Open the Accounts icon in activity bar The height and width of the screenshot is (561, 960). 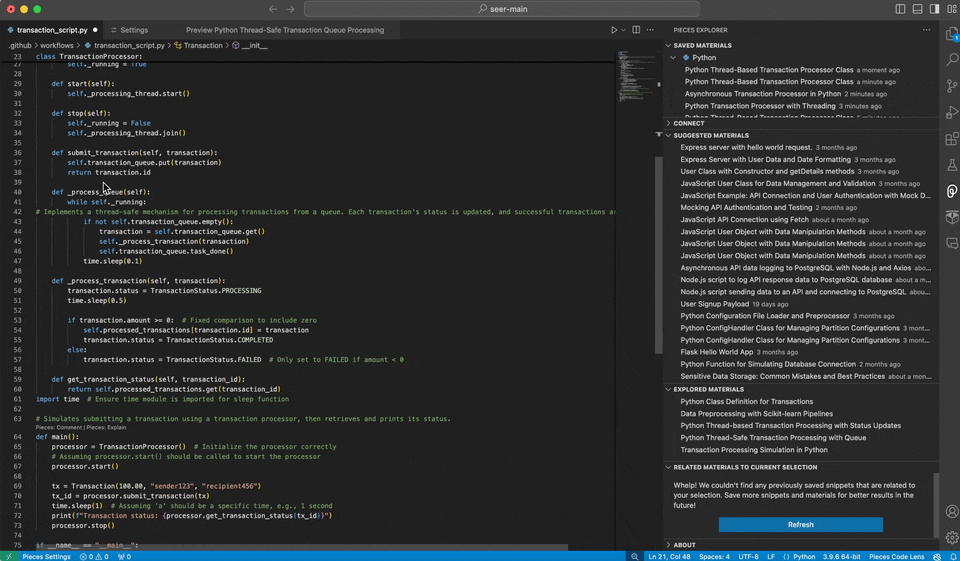pos(951,511)
